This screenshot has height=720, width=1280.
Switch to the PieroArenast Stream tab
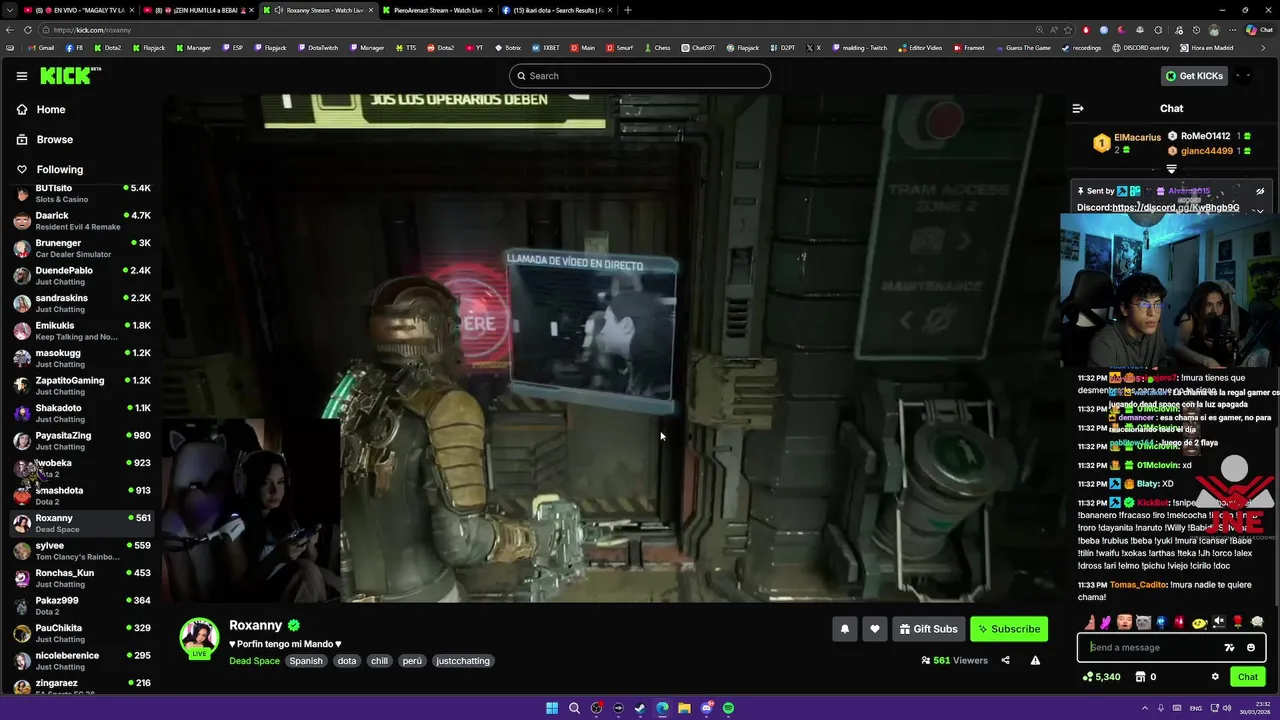click(x=438, y=10)
